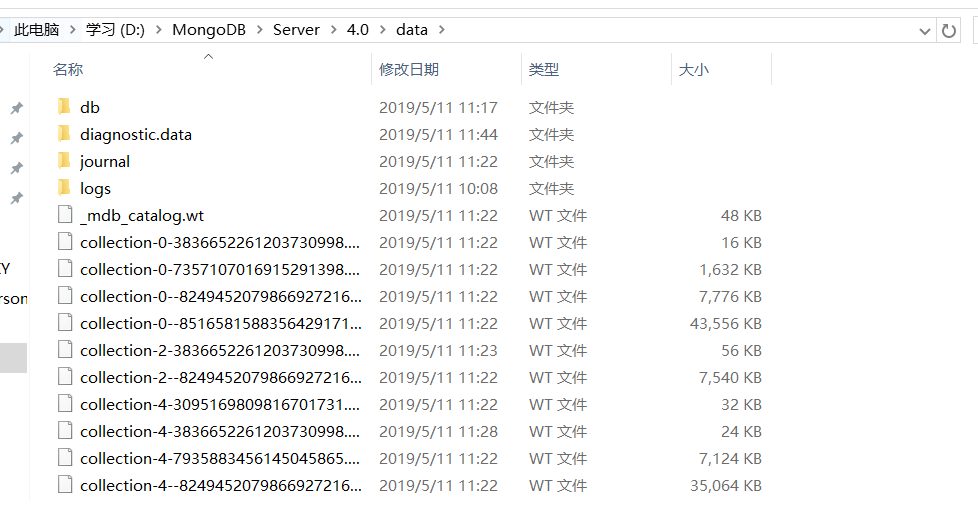The width and height of the screenshot is (978, 509).
Task: Click the 35,064 KB size cell
Action: pyautogui.click(x=725, y=485)
